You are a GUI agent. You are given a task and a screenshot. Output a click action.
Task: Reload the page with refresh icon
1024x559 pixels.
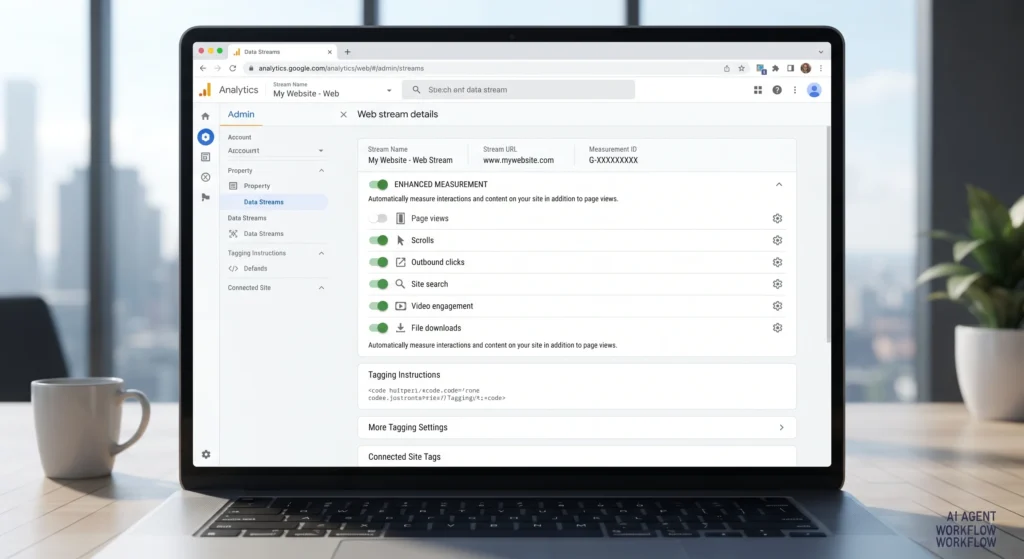pyautogui.click(x=232, y=68)
